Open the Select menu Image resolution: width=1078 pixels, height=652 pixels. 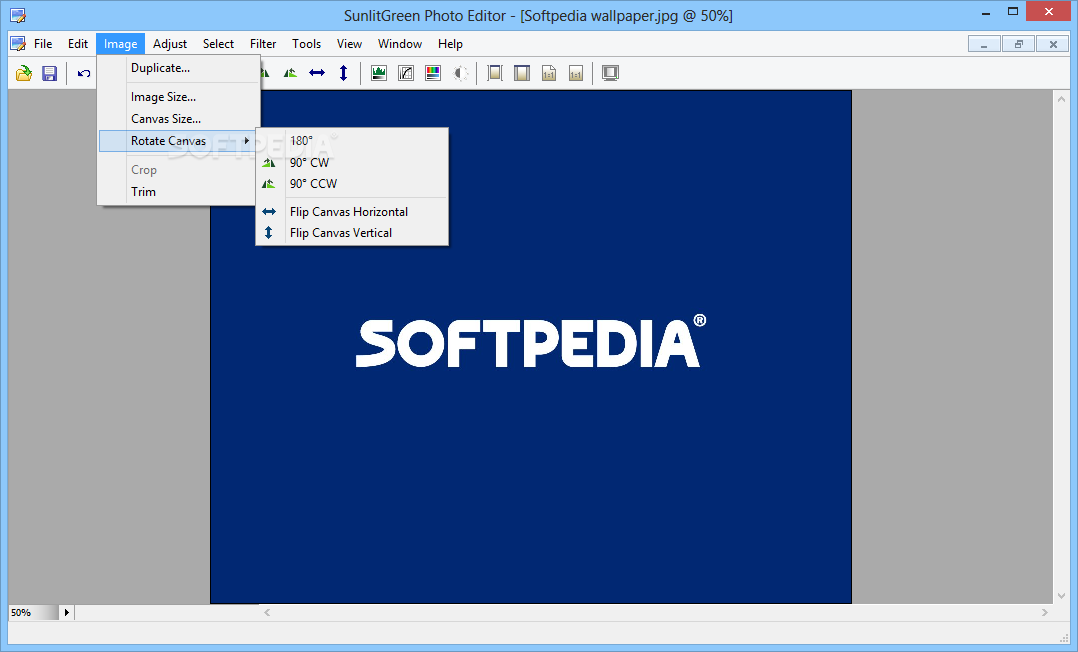click(x=219, y=43)
